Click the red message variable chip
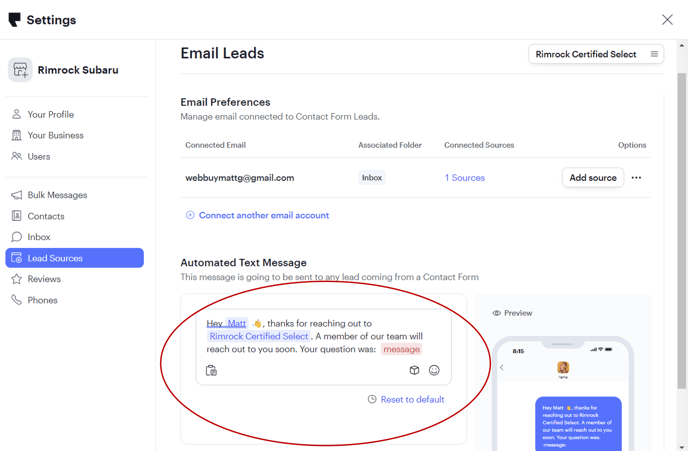Screen dimensions: 688x451 [x=401, y=349]
